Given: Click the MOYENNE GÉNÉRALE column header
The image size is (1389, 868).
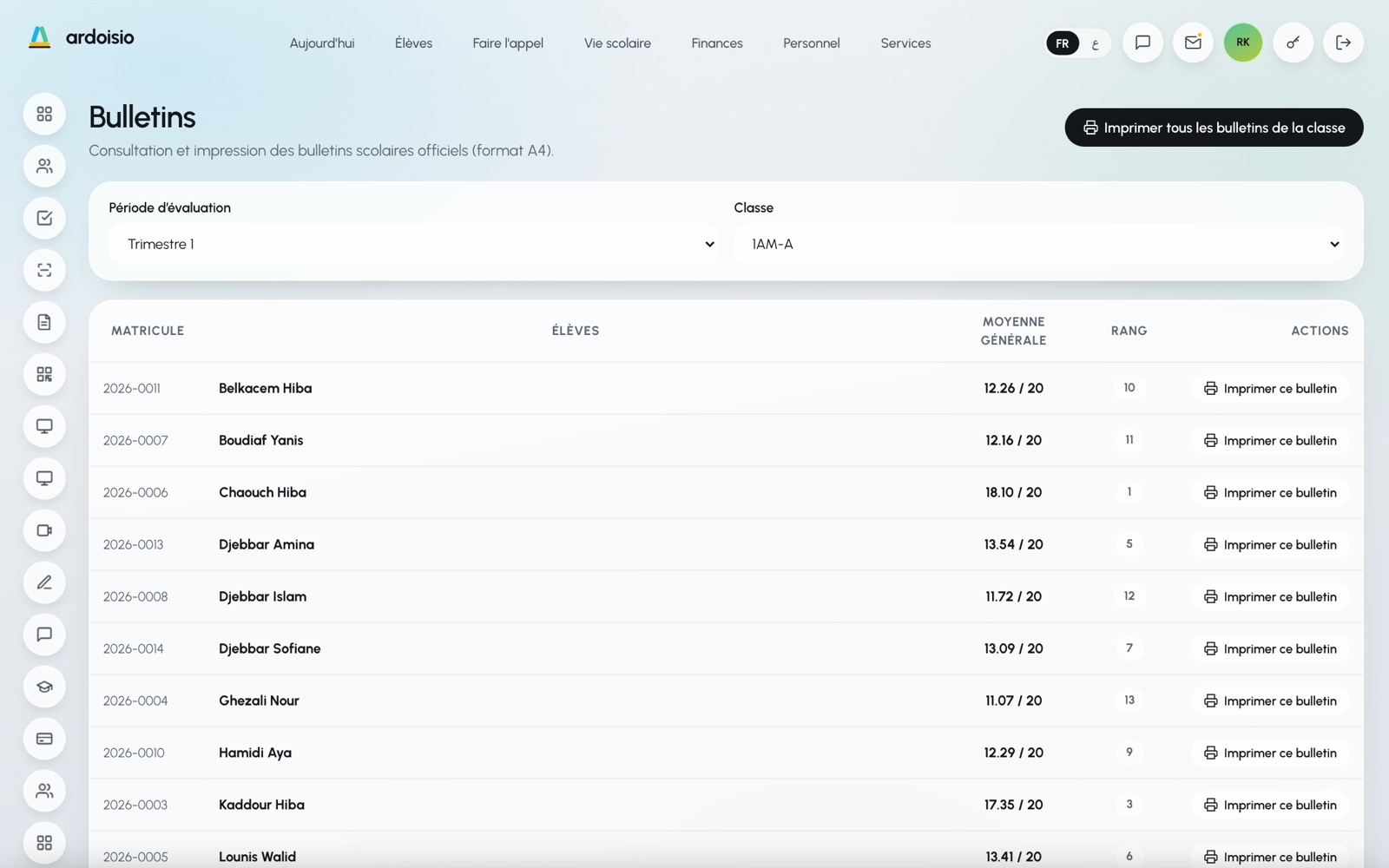Looking at the screenshot, I should [x=1014, y=331].
